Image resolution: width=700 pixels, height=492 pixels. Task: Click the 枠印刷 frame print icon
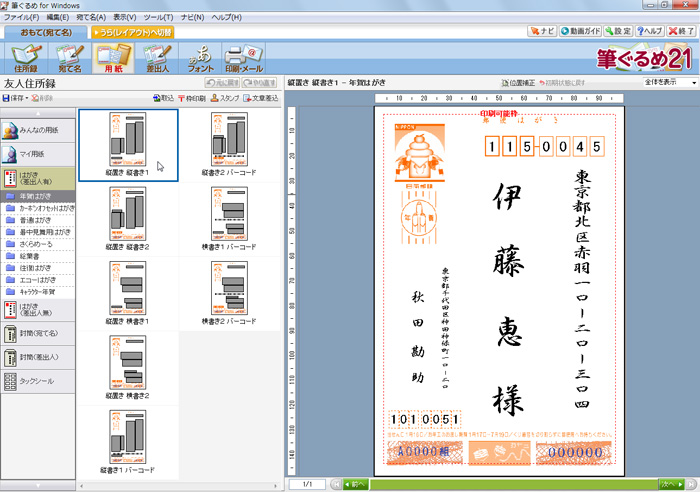192,98
